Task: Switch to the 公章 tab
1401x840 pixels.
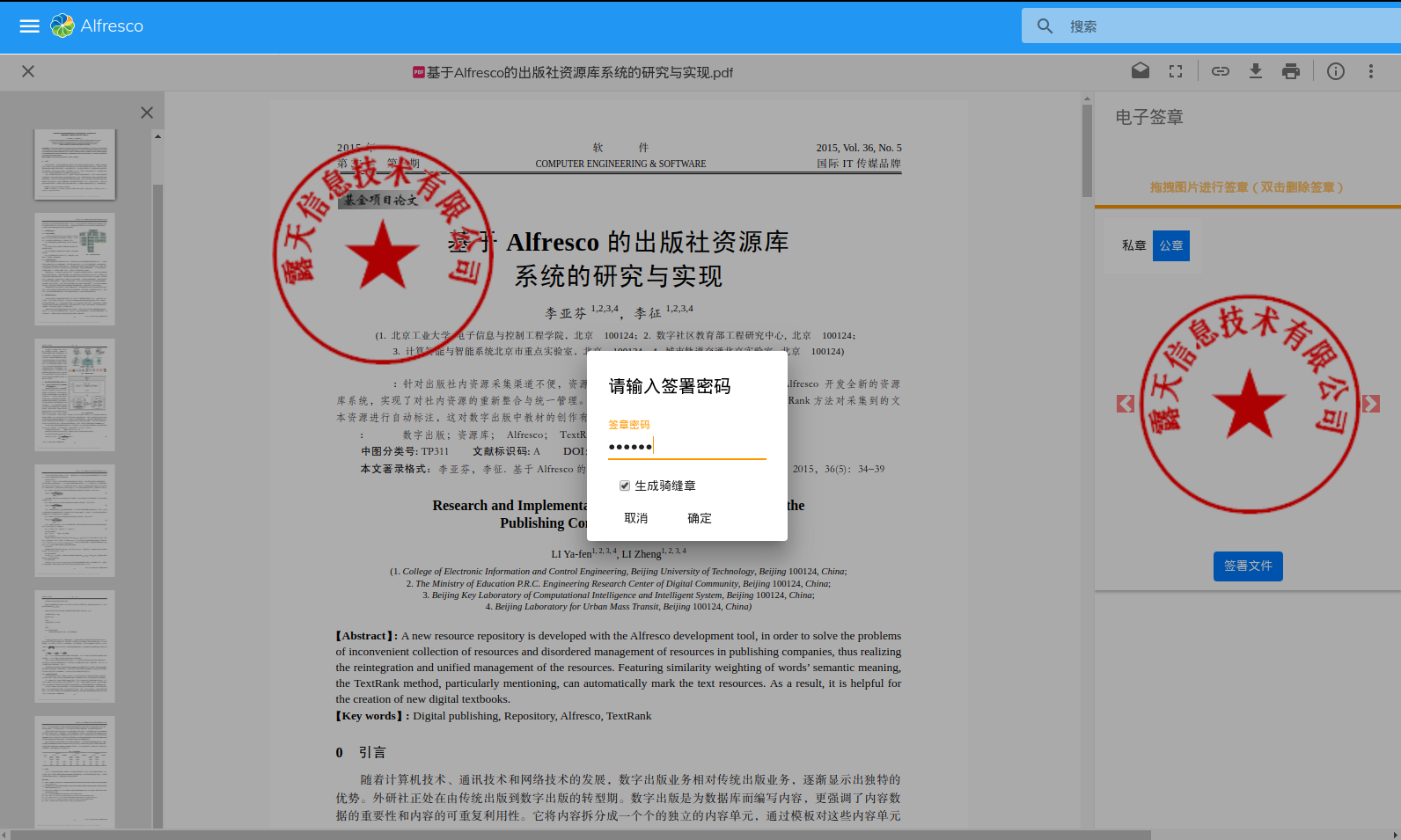Action: [x=1171, y=245]
